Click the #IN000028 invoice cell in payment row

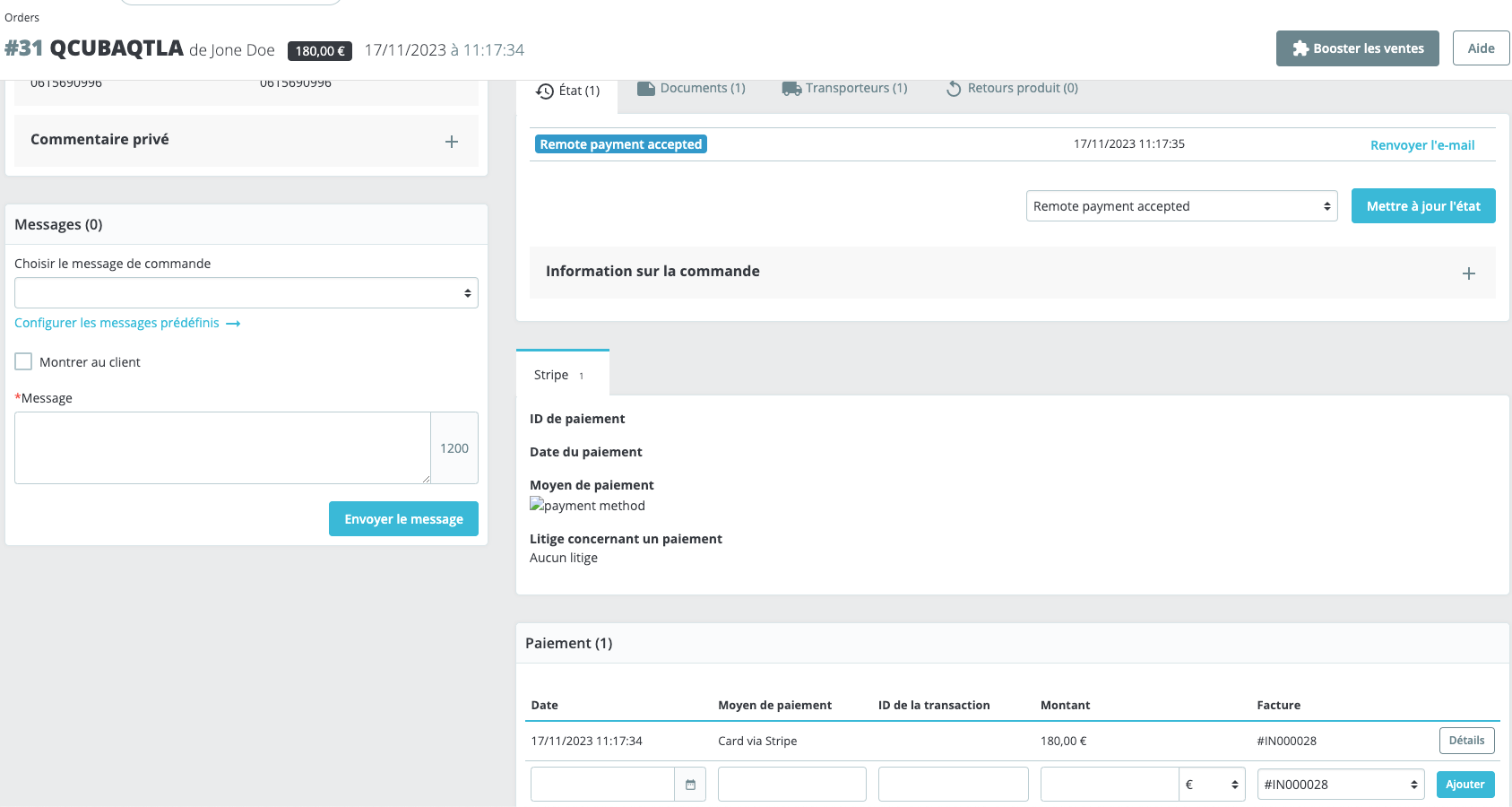1287,741
